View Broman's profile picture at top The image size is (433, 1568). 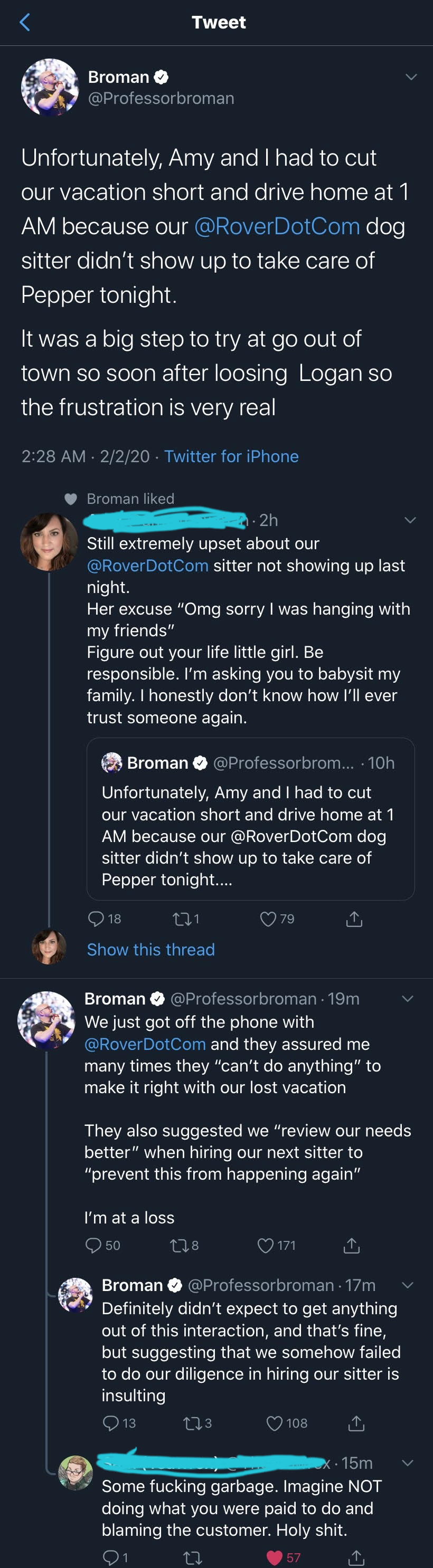(x=50, y=87)
